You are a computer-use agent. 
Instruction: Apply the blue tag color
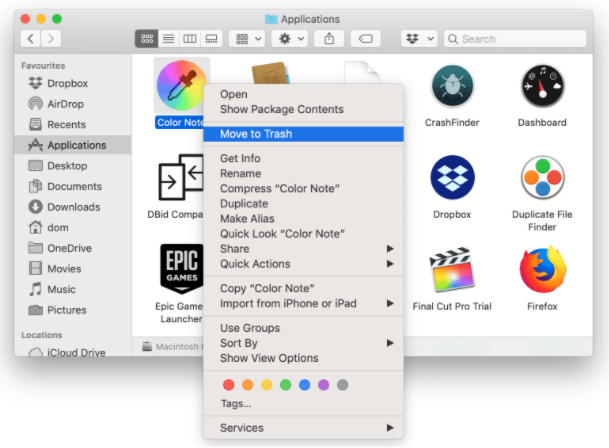304,385
